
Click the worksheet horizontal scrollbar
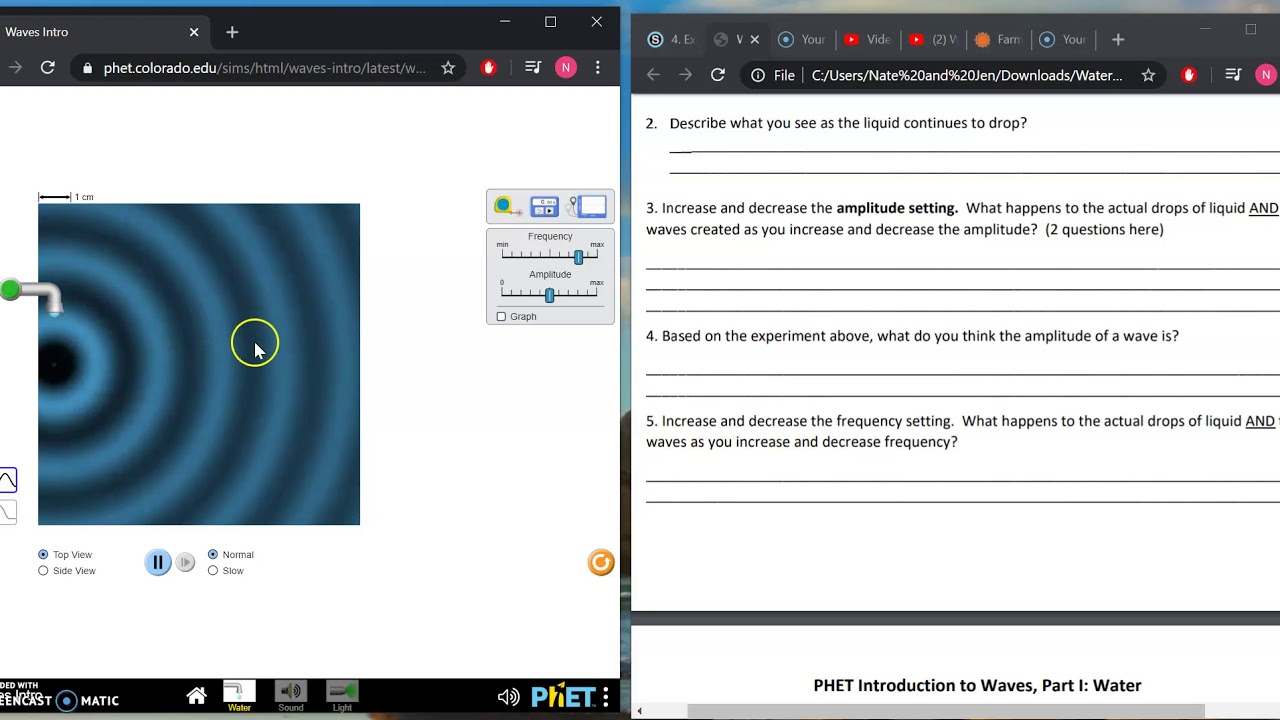[946, 711]
